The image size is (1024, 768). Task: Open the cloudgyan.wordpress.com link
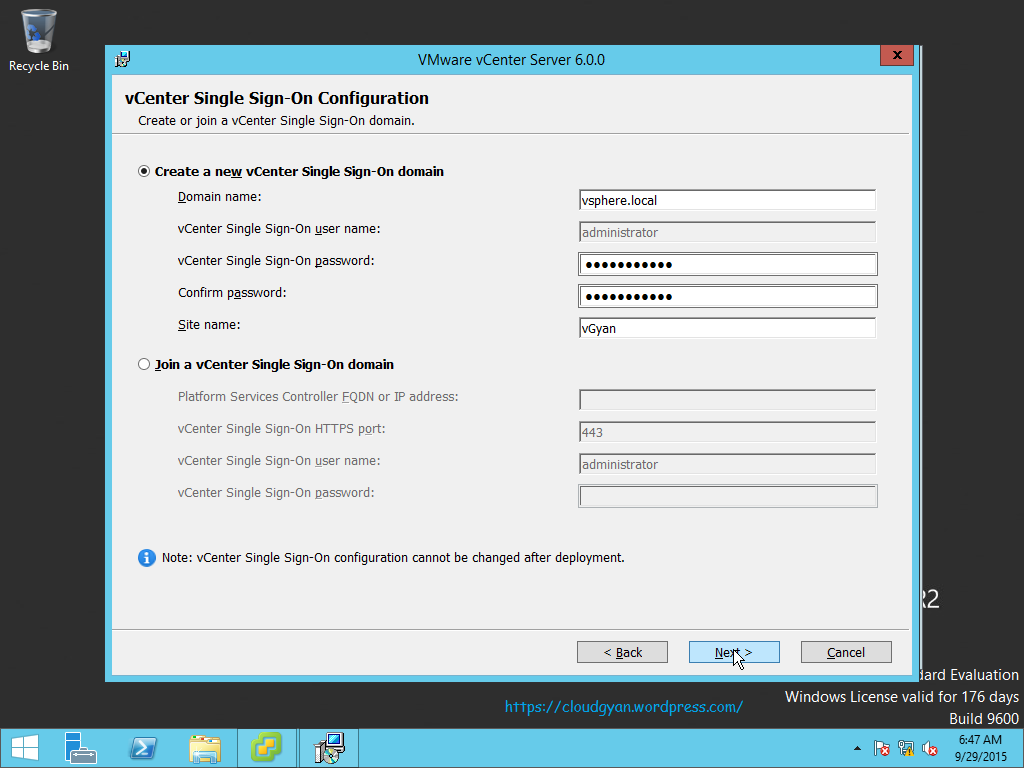coord(624,706)
